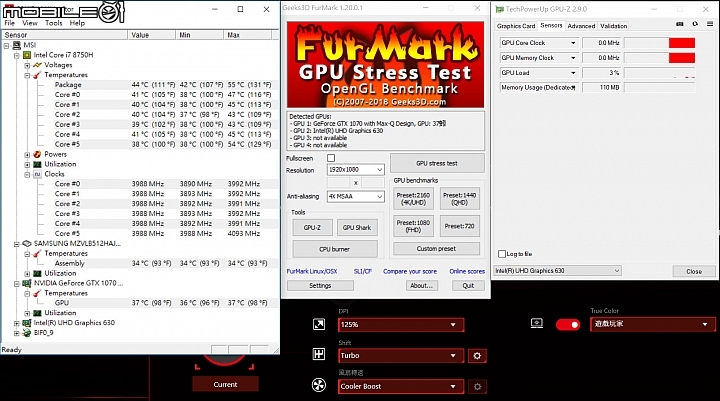Open the gear settings next to Cooler Boost

477,386
